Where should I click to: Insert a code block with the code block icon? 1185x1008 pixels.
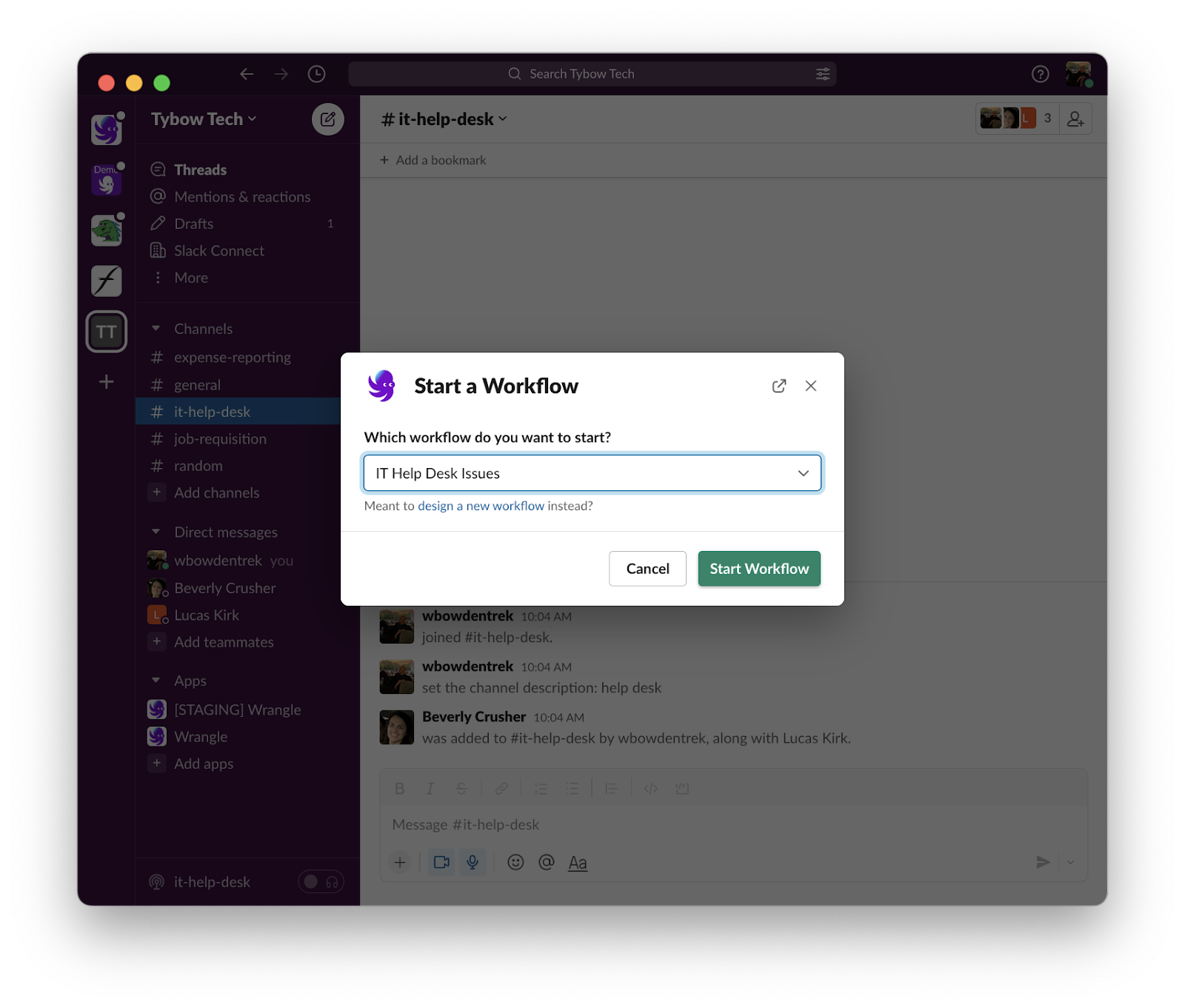click(x=682, y=789)
